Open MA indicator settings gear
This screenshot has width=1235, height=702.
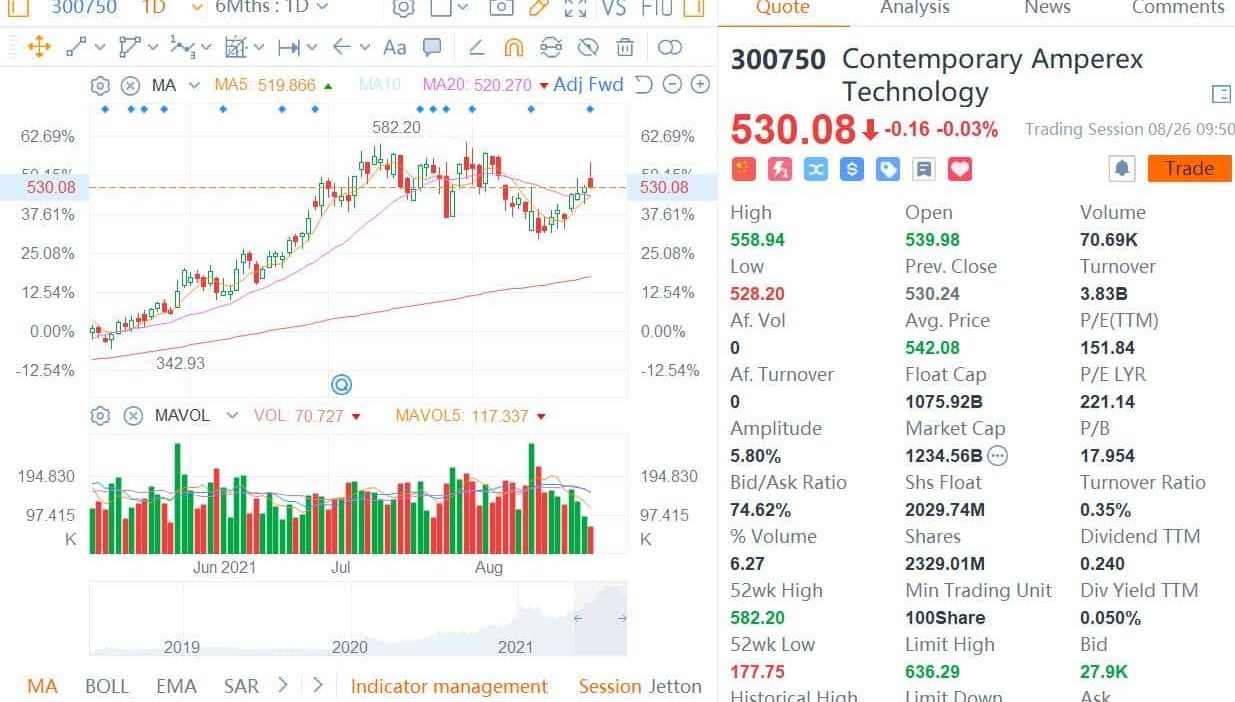(x=100, y=85)
